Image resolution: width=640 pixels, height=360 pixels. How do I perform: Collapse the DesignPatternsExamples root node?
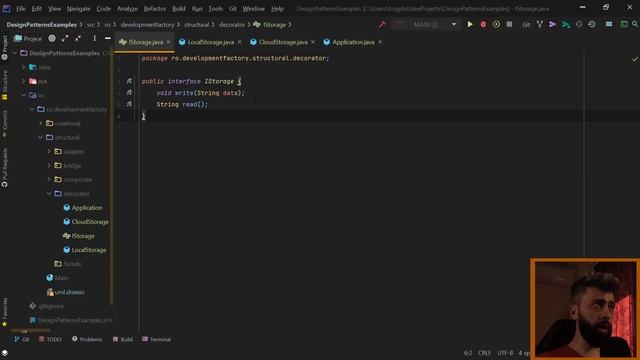[x=15, y=53]
